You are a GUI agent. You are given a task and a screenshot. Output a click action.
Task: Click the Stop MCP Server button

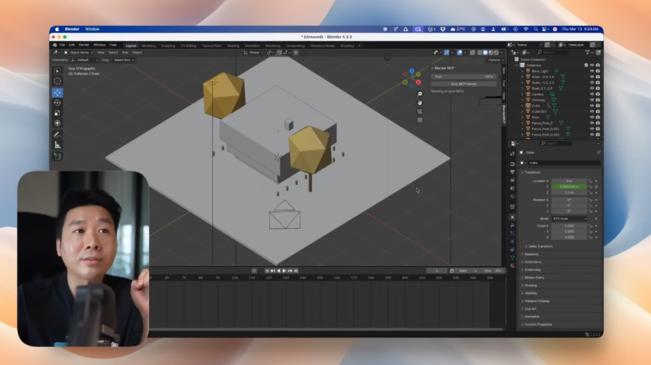tap(463, 84)
